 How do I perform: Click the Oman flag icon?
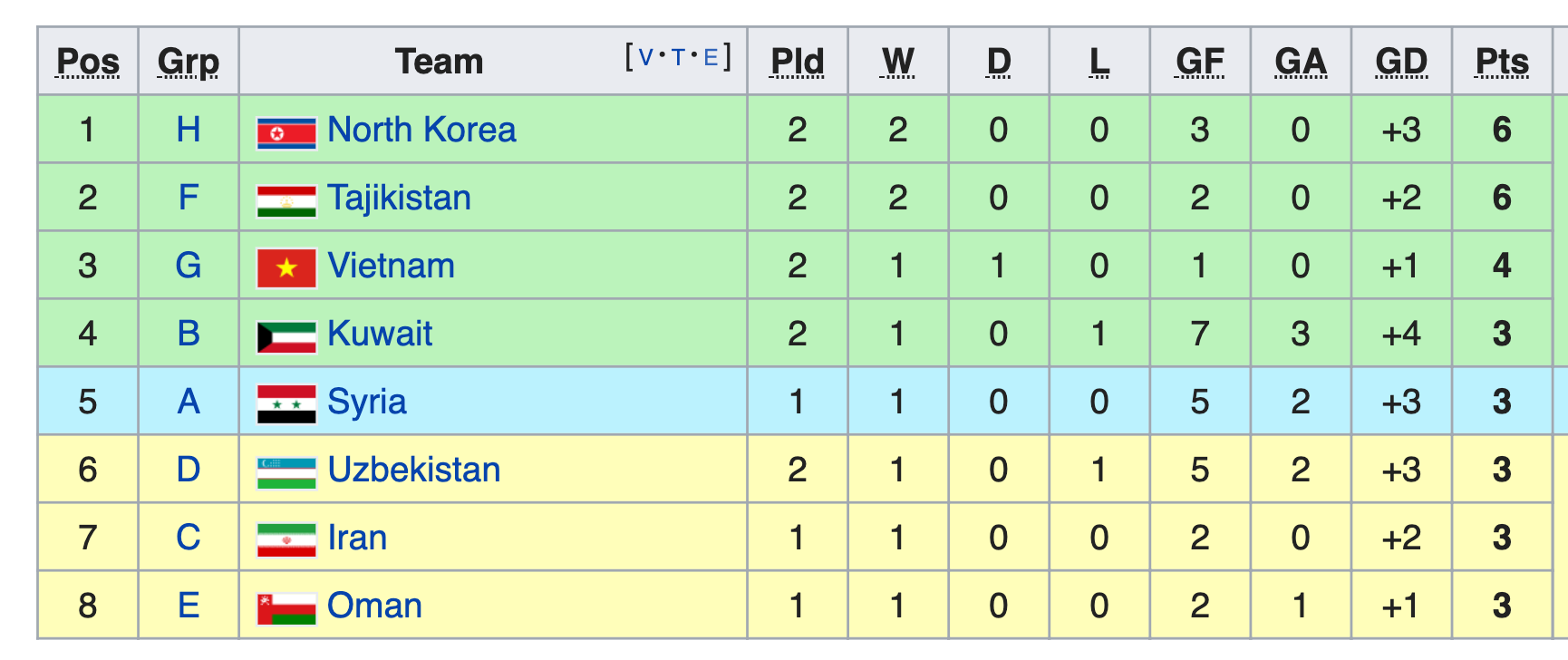coord(286,608)
